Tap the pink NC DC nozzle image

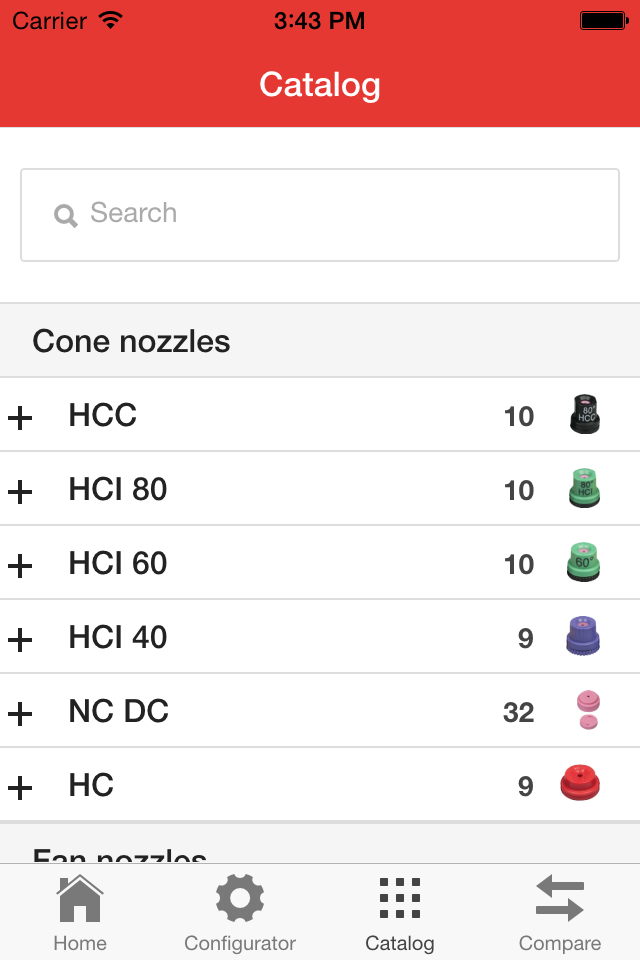click(x=588, y=711)
